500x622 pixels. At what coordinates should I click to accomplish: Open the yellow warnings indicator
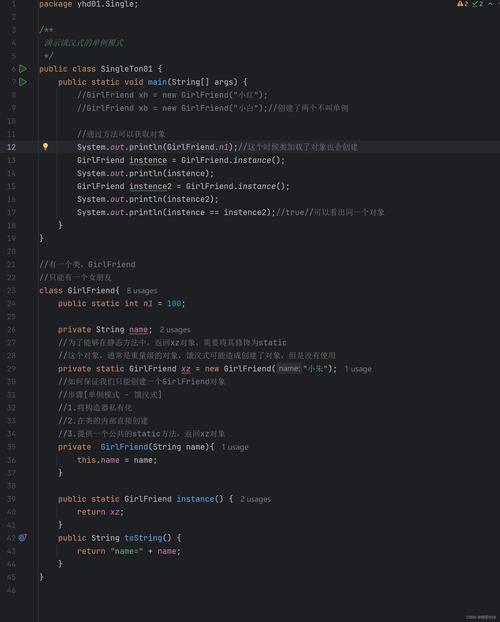pyautogui.click(x=462, y=4)
